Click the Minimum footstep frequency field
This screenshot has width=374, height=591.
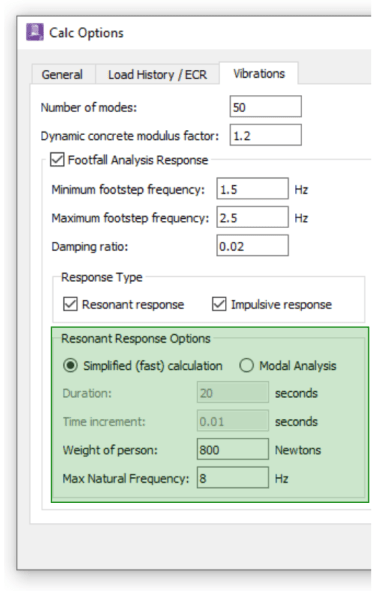252,189
